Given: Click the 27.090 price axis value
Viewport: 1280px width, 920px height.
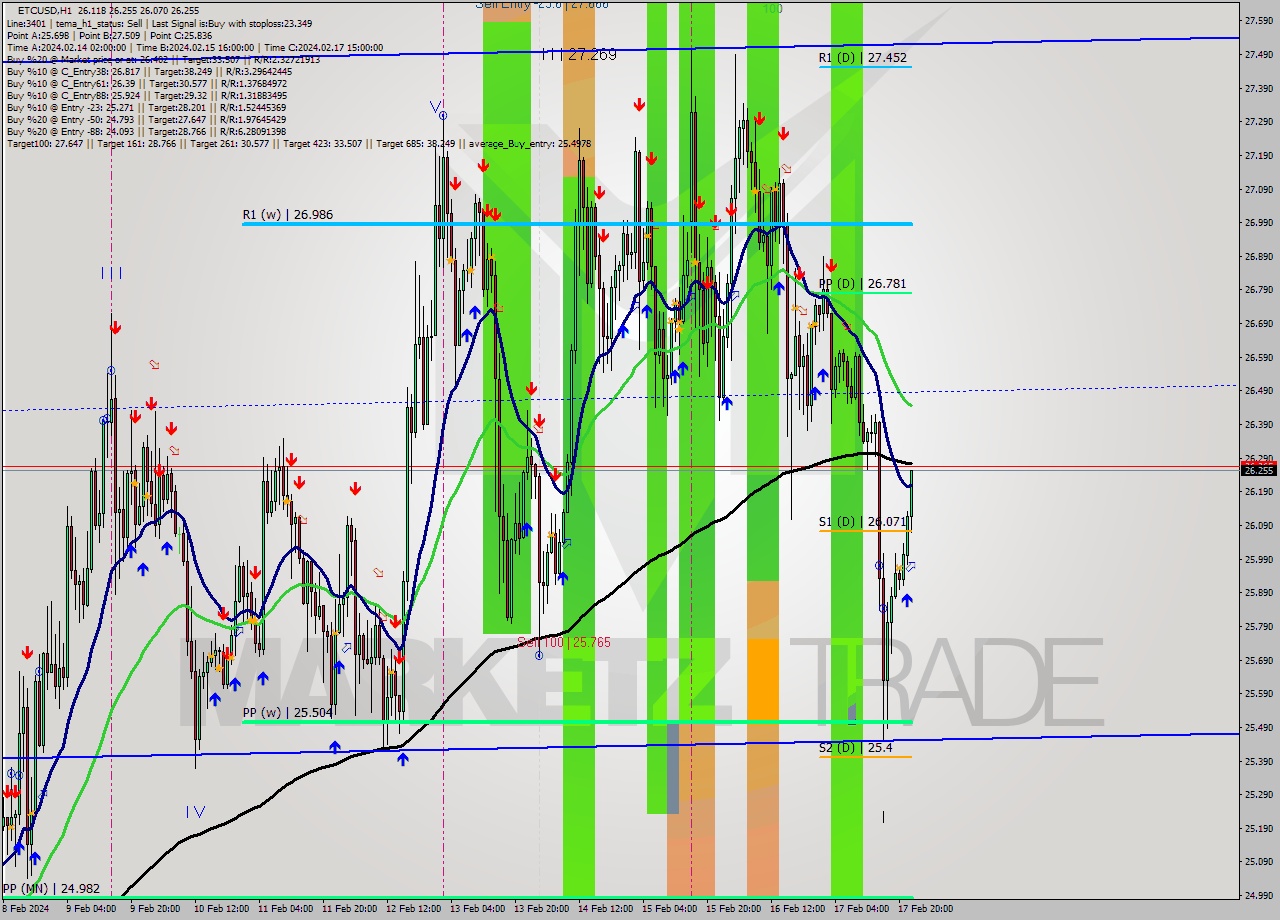Looking at the screenshot, I should (x=1259, y=189).
